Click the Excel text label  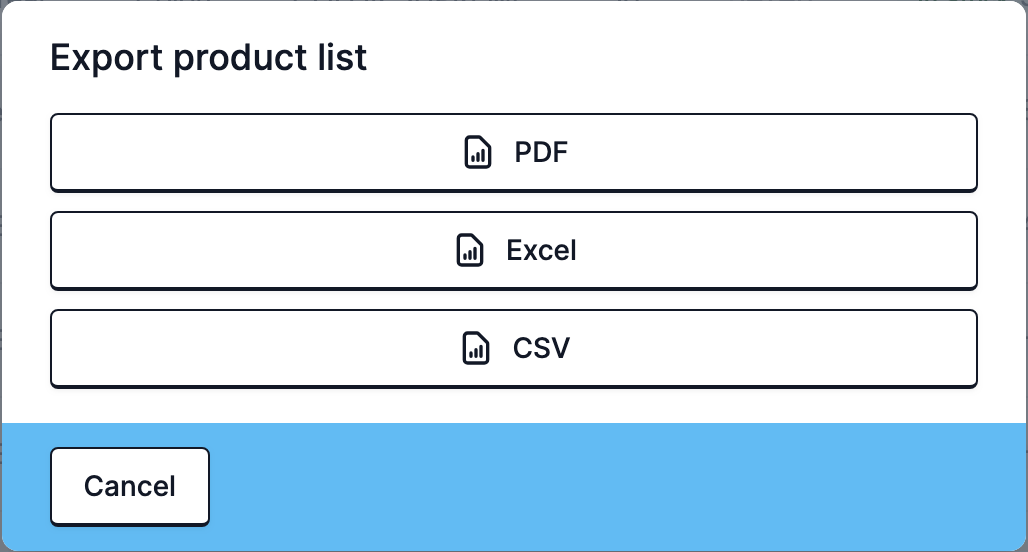541,250
